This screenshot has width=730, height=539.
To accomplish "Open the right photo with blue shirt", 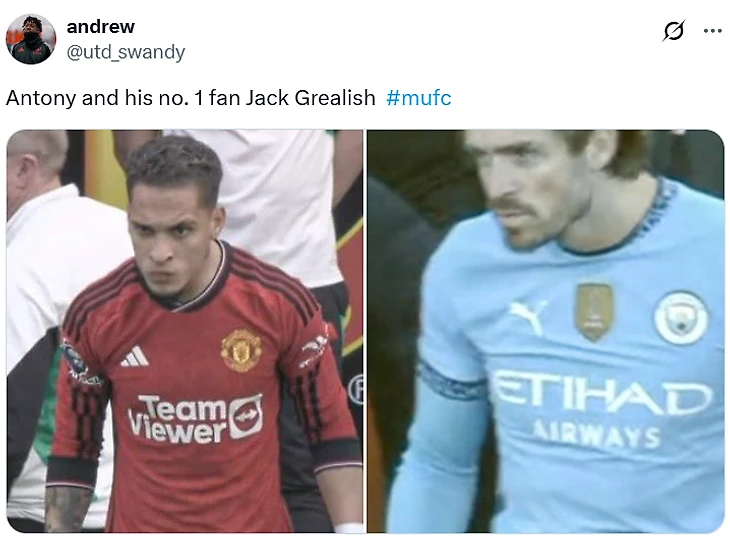I will (x=546, y=331).
